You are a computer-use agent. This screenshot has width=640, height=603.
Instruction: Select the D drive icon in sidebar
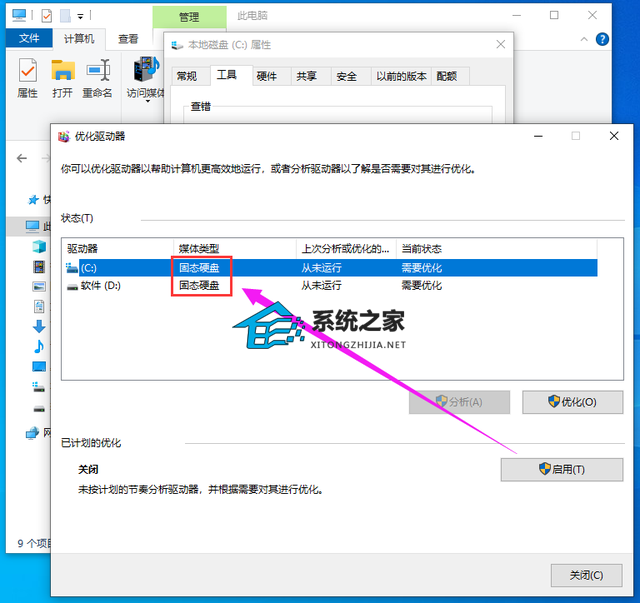coord(39,408)
